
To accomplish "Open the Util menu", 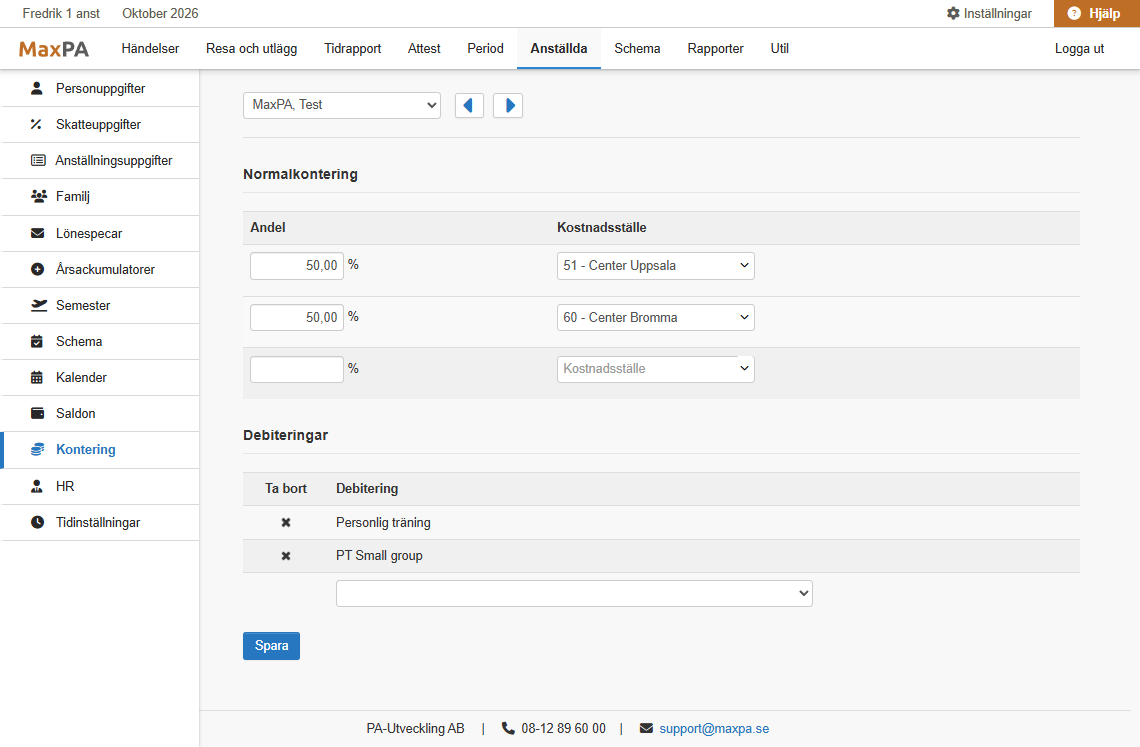I will pyautogui.click(x=779, y=49).
